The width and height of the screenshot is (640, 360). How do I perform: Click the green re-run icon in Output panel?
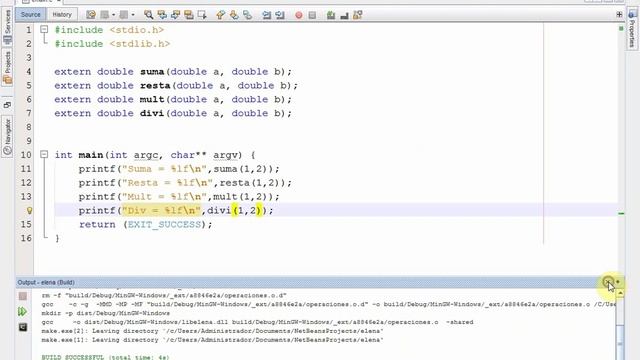pyautogui.click(x=23, y=312)
